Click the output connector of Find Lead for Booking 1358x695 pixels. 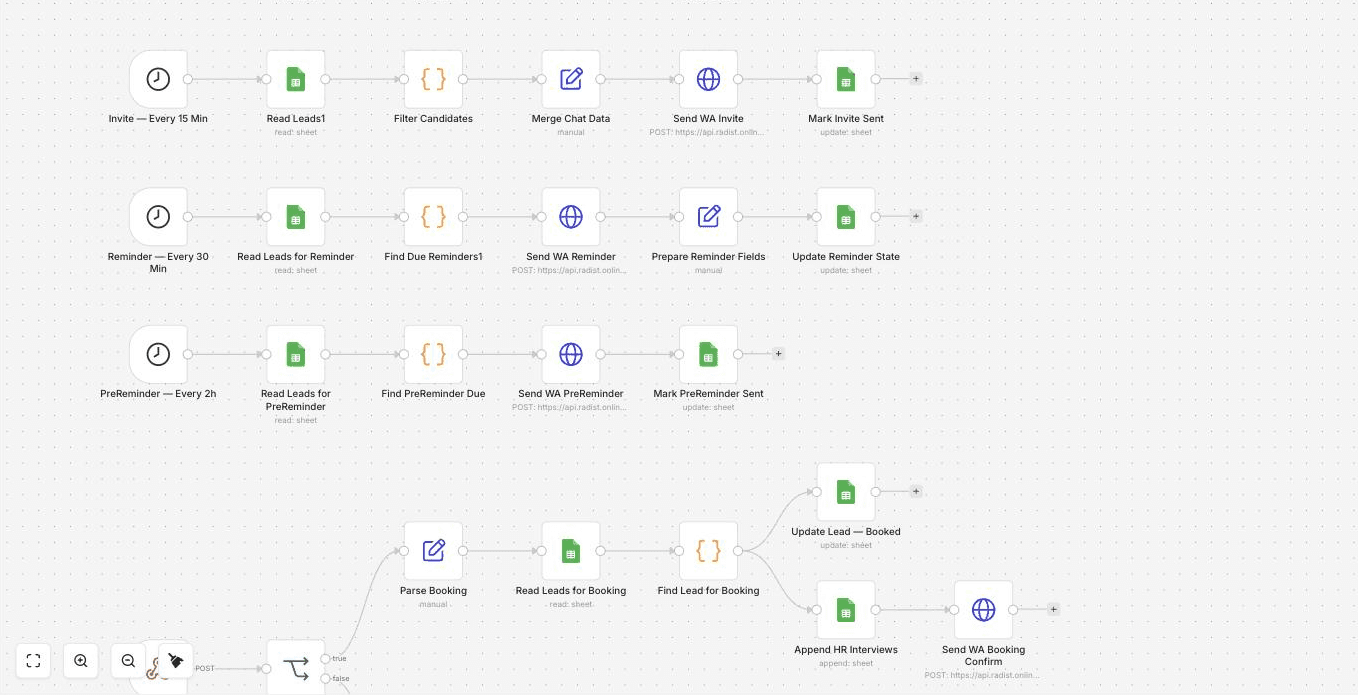pos(738,551)
